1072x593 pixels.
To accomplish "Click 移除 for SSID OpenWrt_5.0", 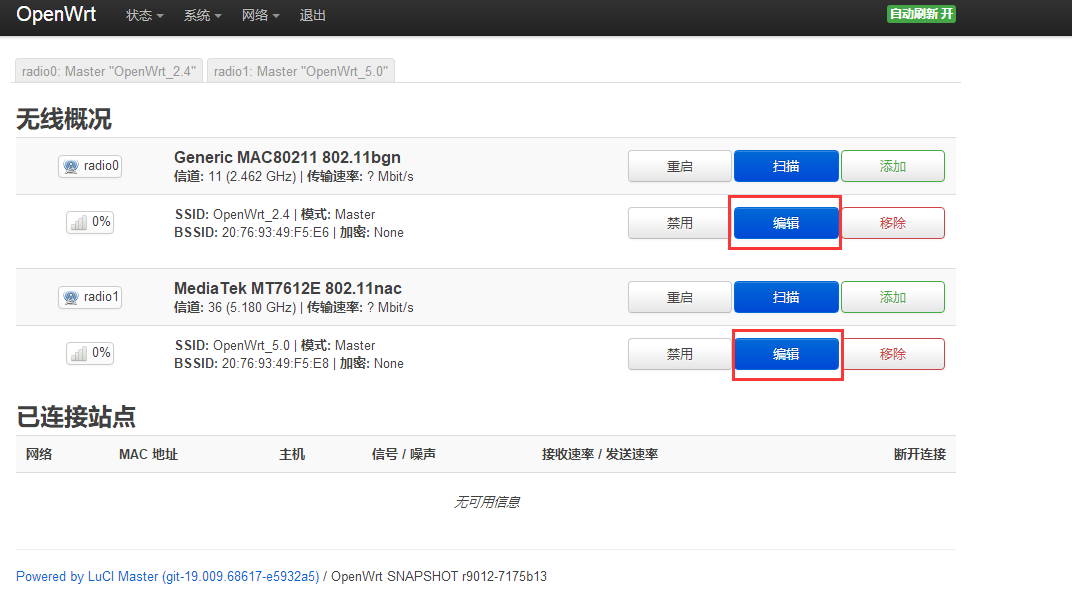I will click(x=893, y=354).
